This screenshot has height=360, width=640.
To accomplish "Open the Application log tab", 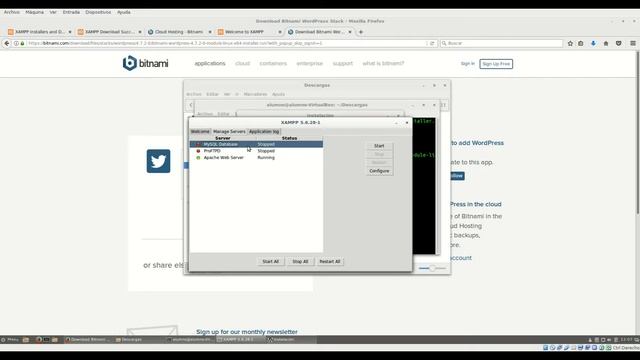I will click(x=264, y=131).
